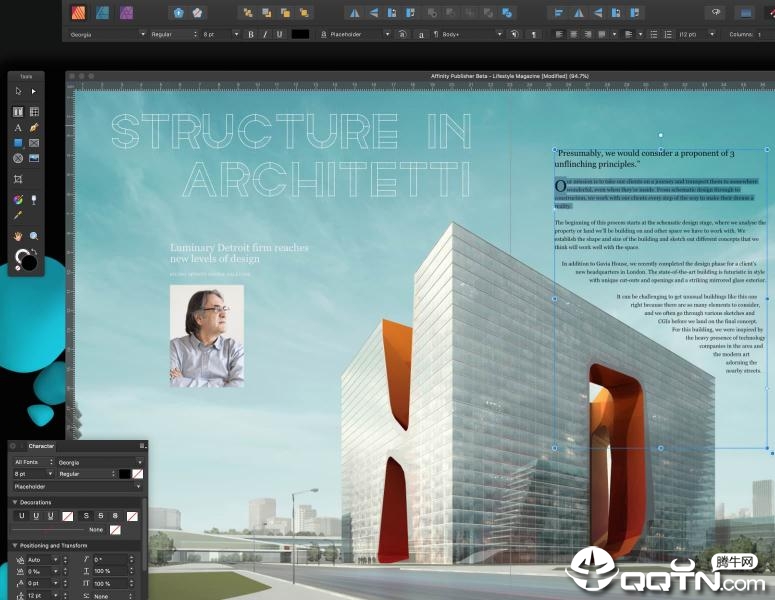Select the Vector Crop tool

(18, 179)
